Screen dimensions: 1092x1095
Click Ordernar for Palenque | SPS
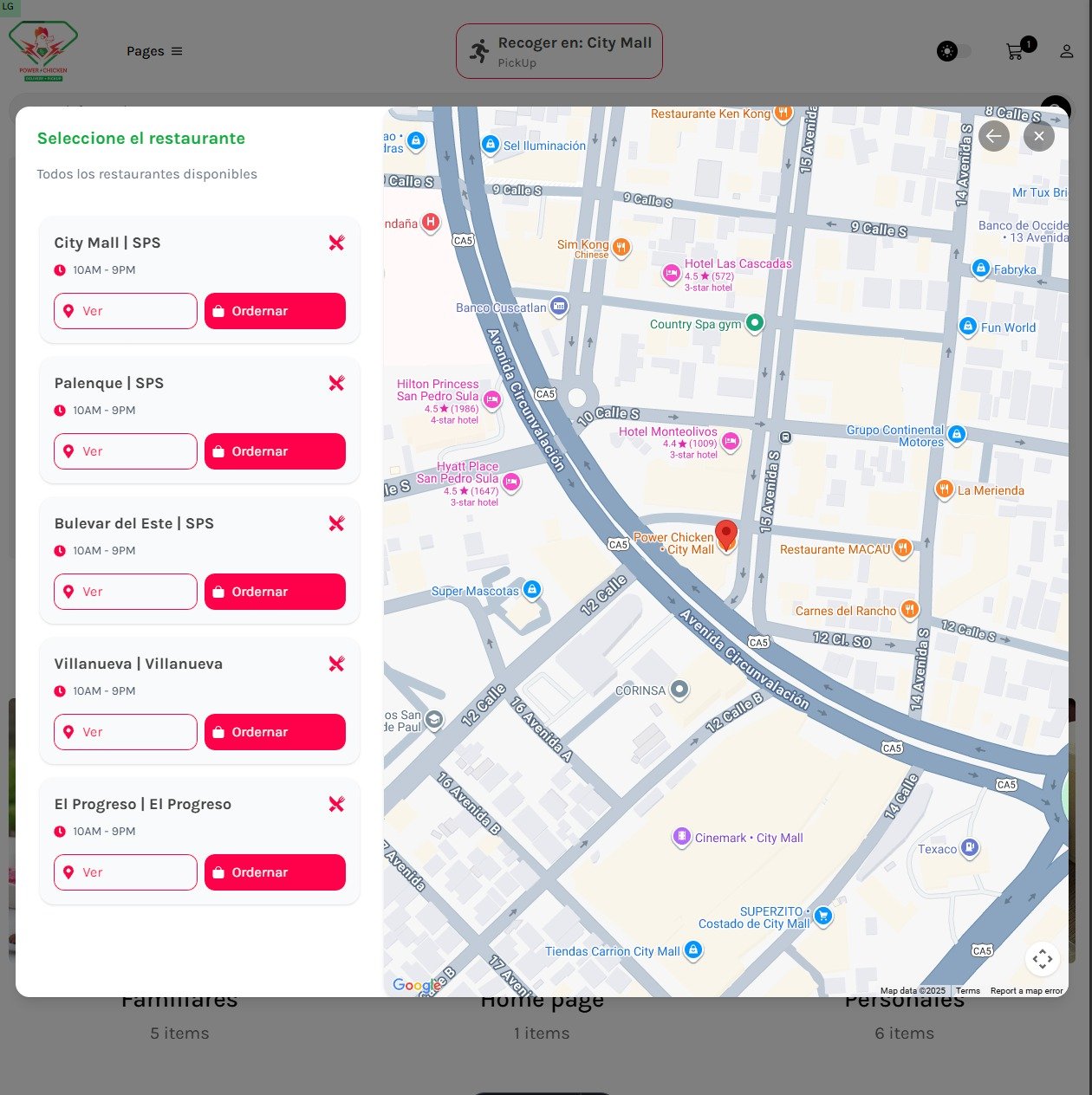coord(275,451)
